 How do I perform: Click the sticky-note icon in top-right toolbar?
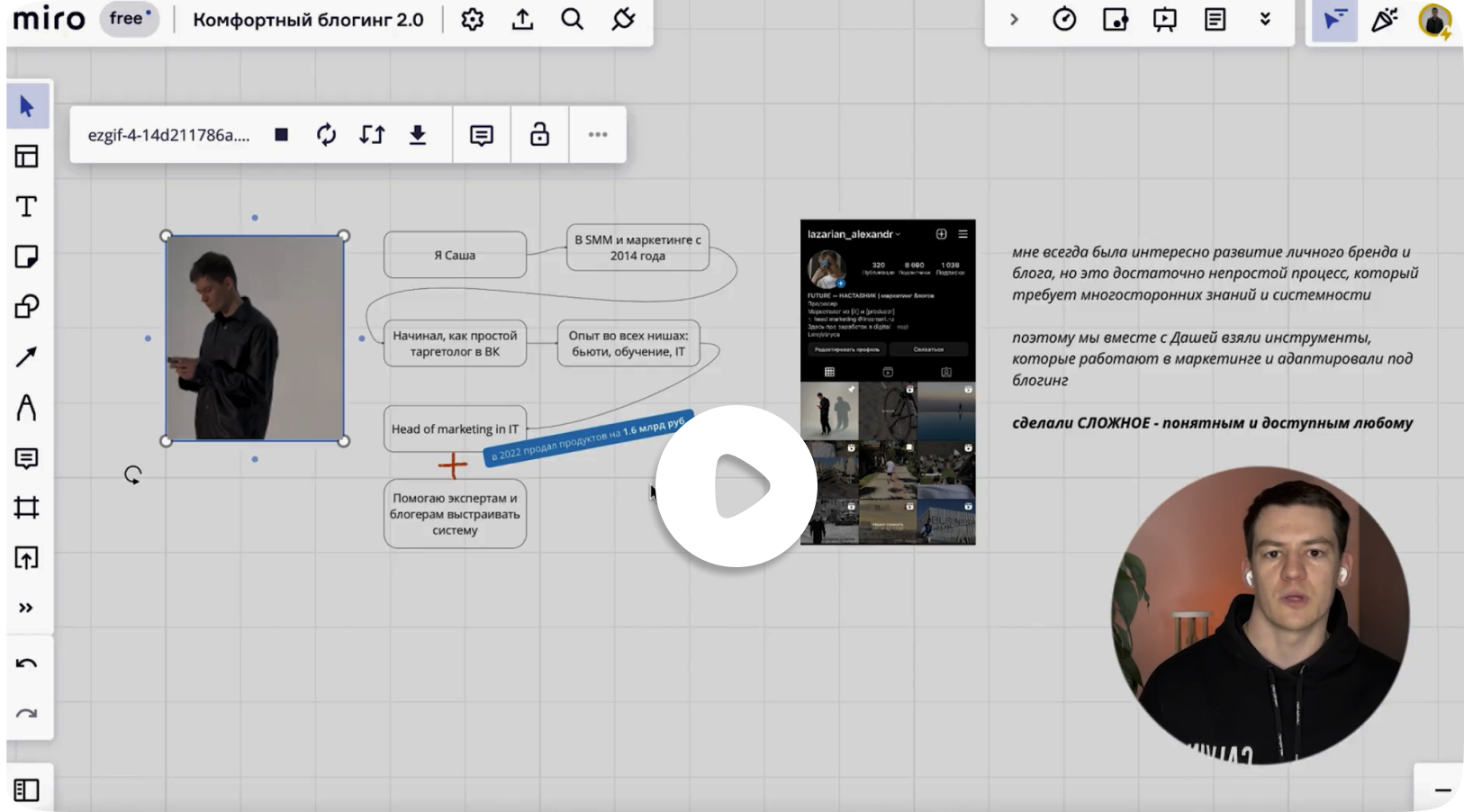[1115, 20]
